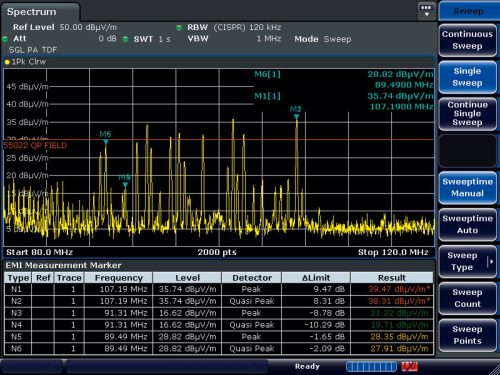Click the 55022 QP FIELD limit line label
500x375 pixels.
point(35,145)
